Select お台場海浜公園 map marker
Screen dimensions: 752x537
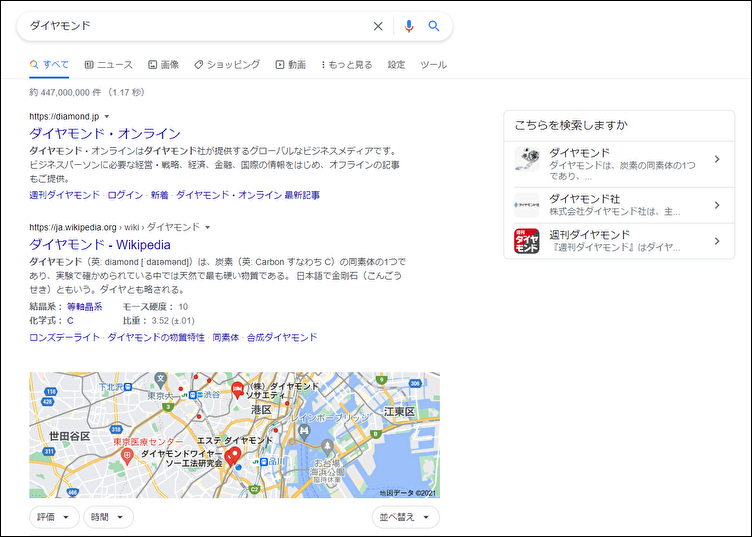pos(328,447)
